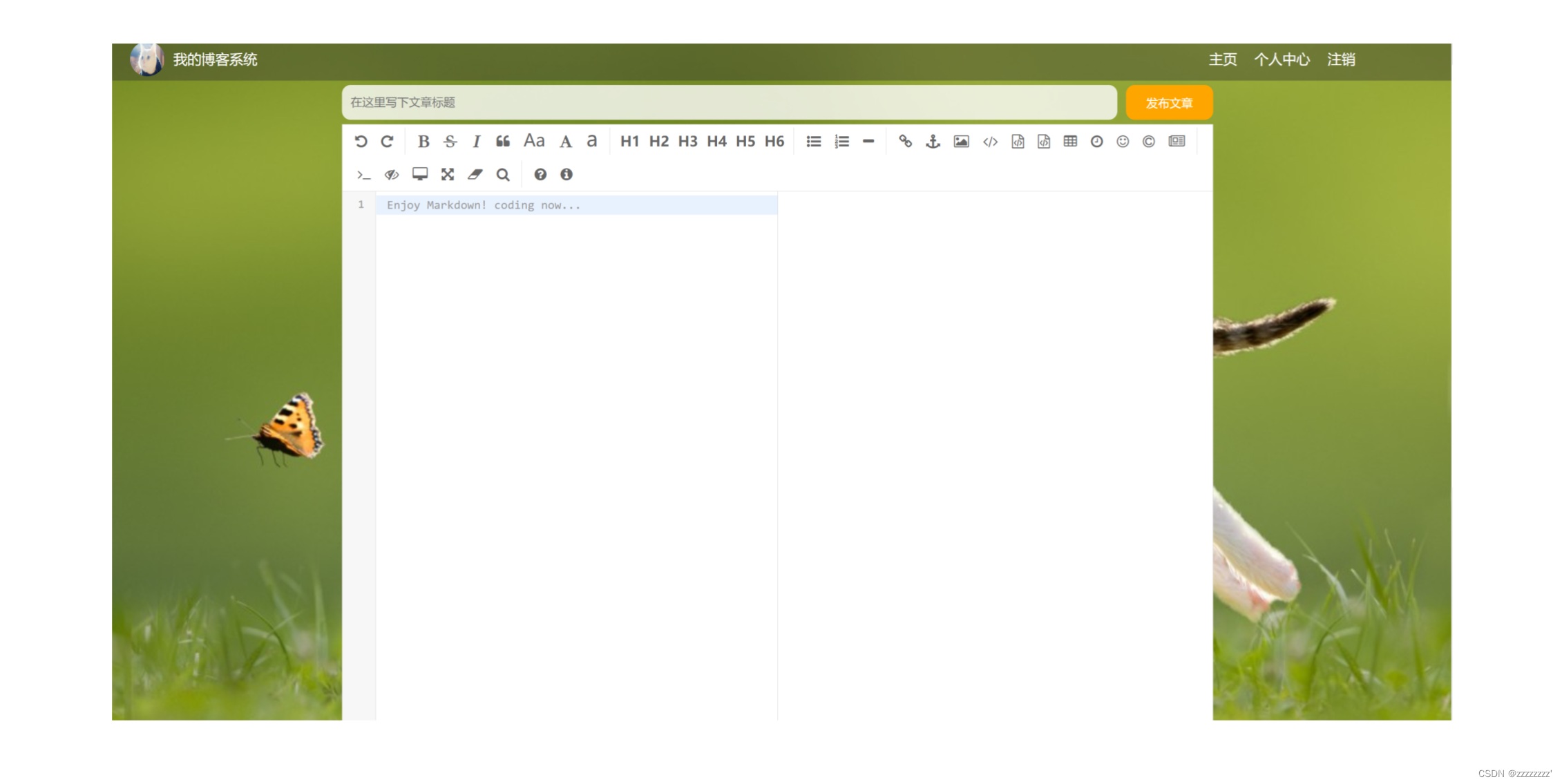Apply strikethrough formatting
This screenshot has width=1562, height=784.
(450, 142)
